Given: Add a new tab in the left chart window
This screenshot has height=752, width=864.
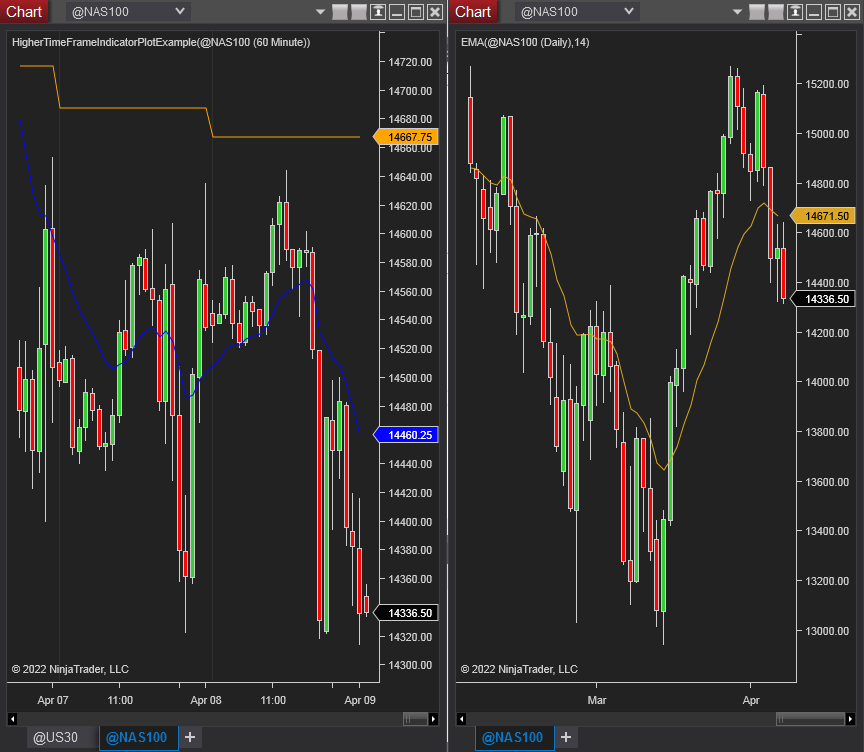Looking at the screenshot, I should [x=190, y=738].
